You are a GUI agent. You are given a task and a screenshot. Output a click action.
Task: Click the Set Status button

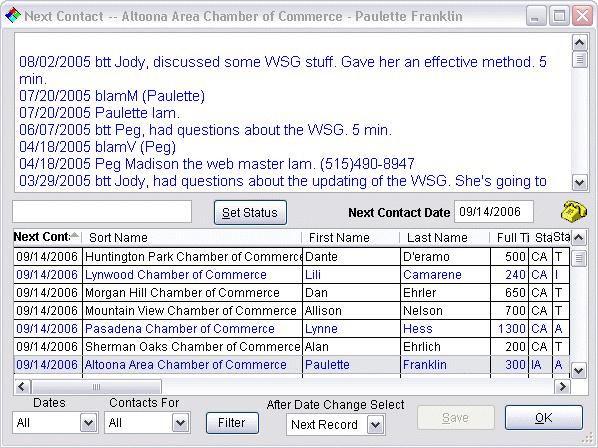click(250, 212)
